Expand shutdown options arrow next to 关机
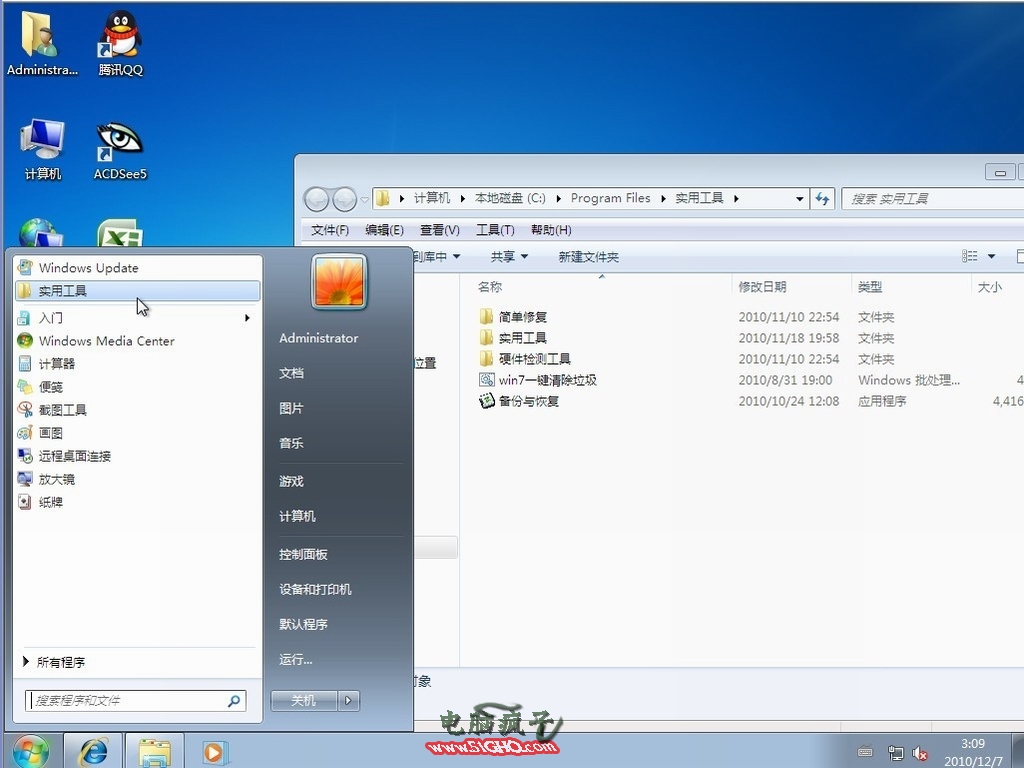 [x=349, y=701]
